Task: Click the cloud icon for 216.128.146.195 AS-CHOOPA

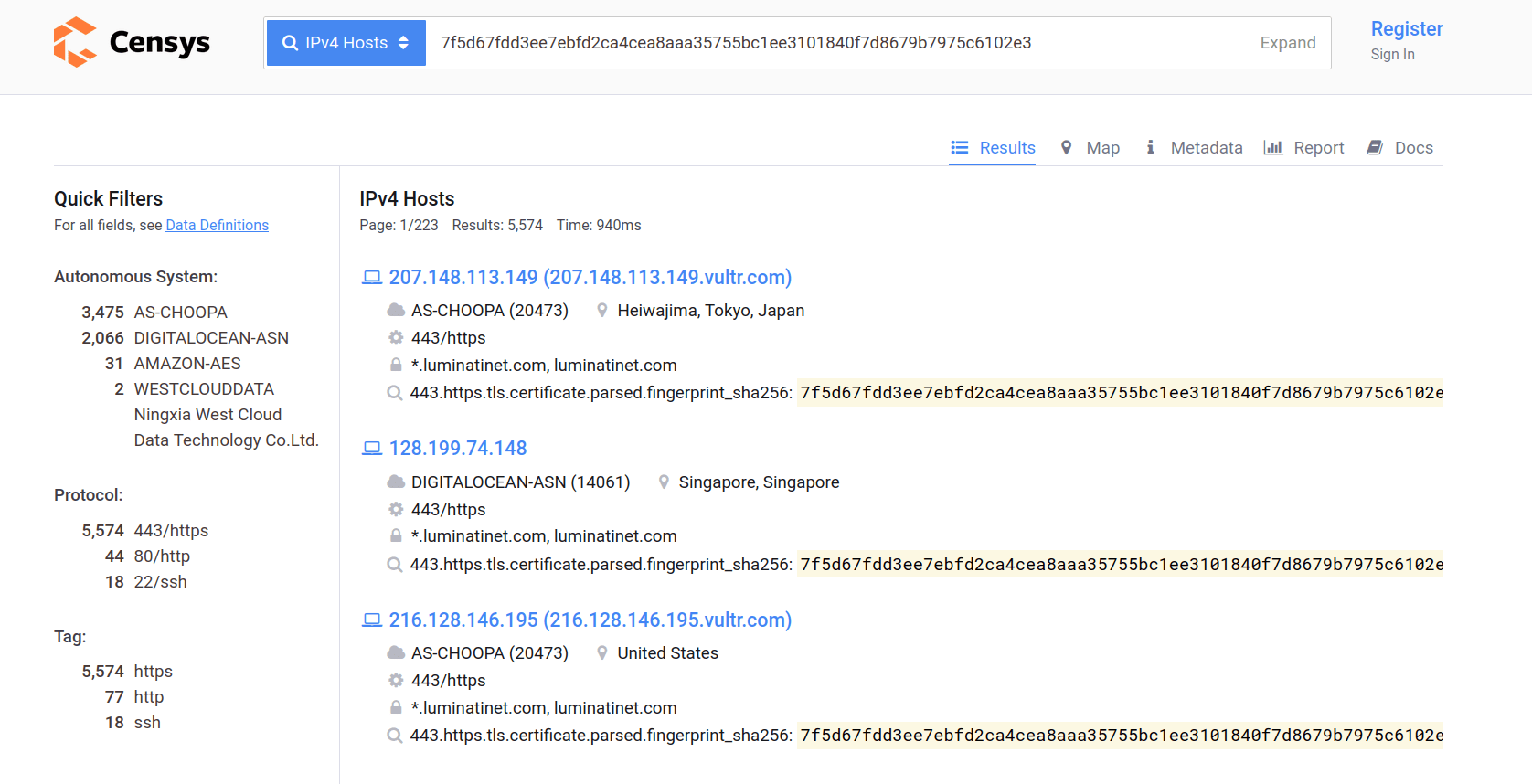Action: coord(396,653)
